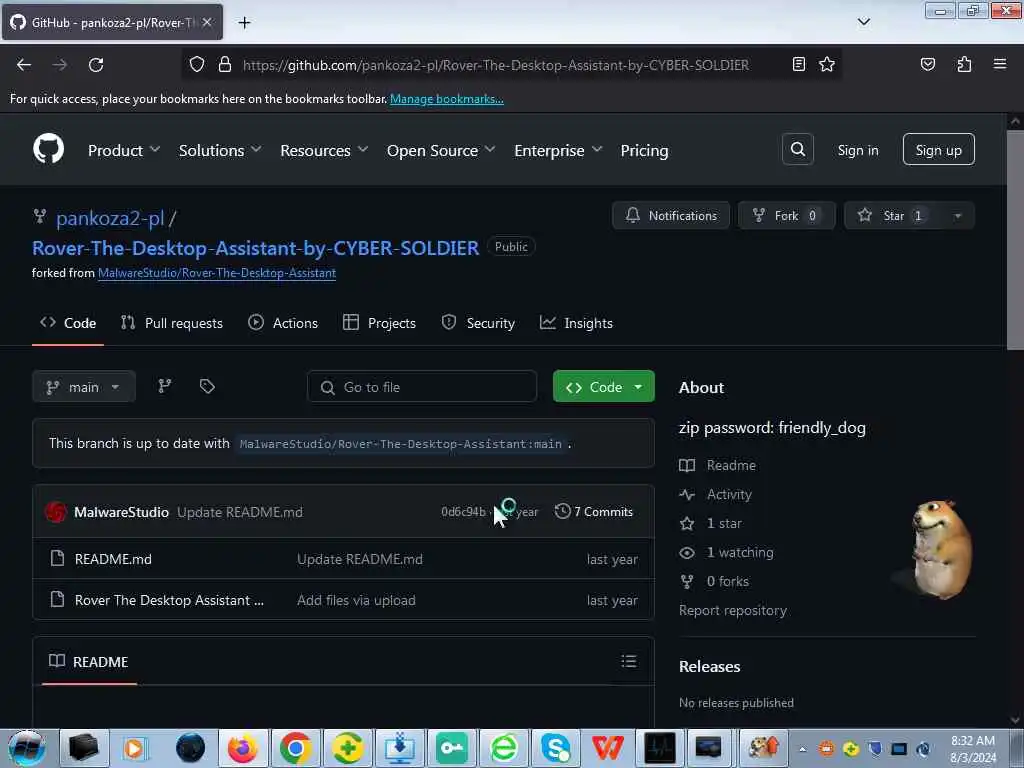Open the Pocket save icon
The width and height of the screenshot is (1024, 768).
click(x=927, y=64)
